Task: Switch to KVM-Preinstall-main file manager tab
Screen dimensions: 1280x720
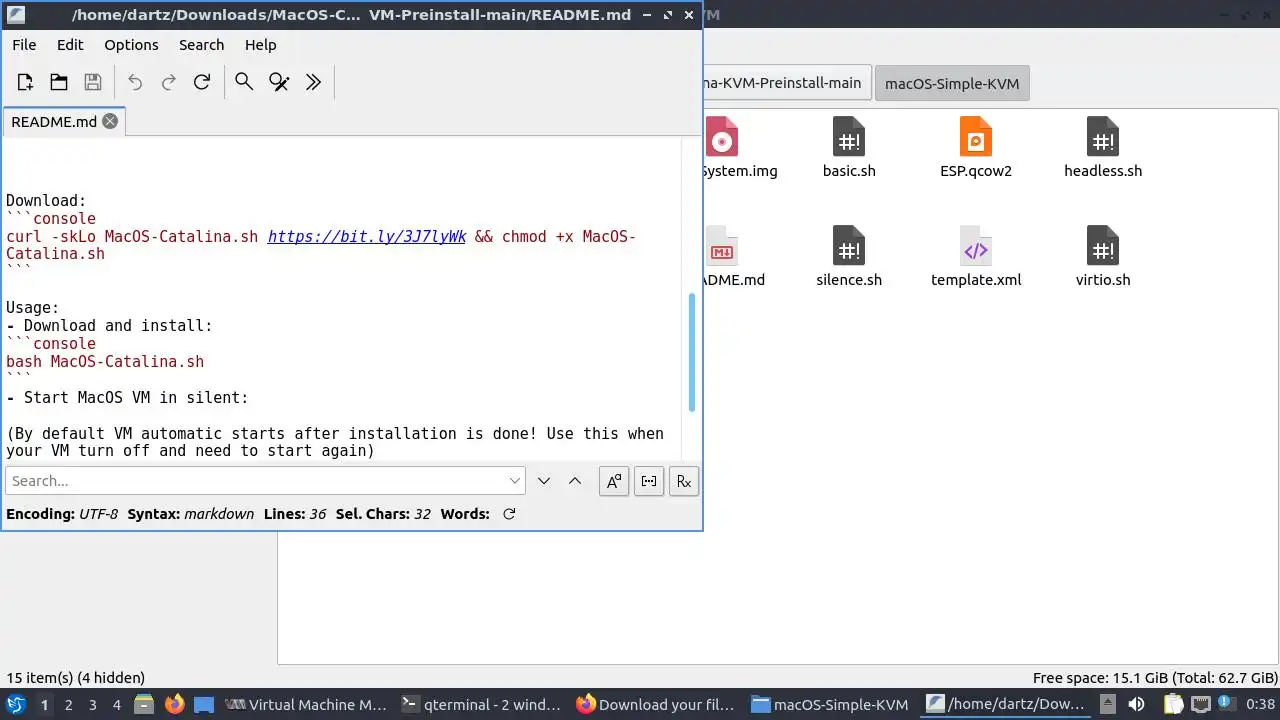Action: [787, 83]
